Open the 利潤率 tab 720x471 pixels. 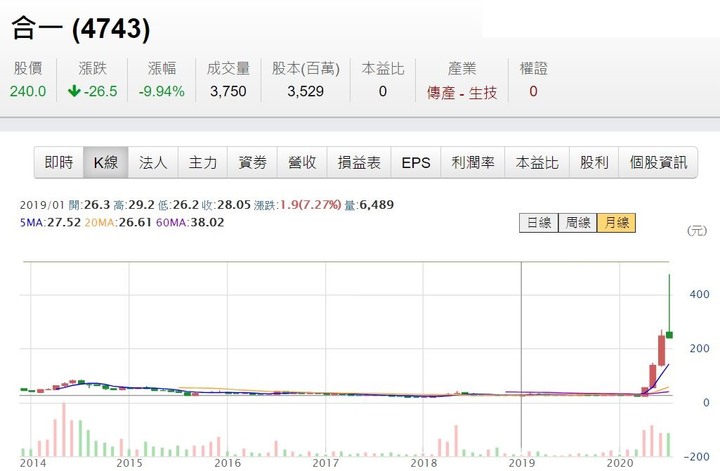tap(472, 163)
